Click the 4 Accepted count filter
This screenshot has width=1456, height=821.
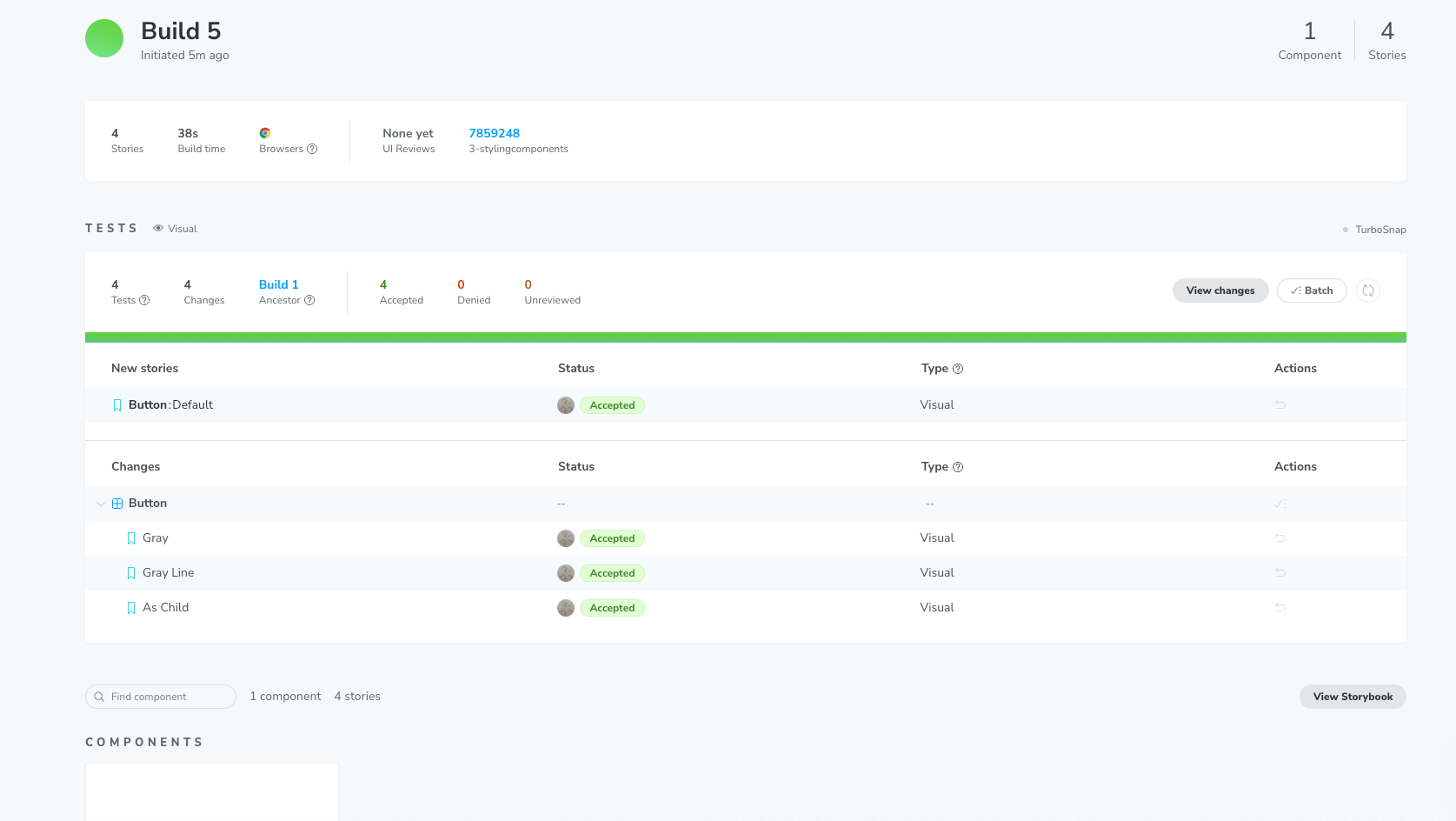coord(402,291)
